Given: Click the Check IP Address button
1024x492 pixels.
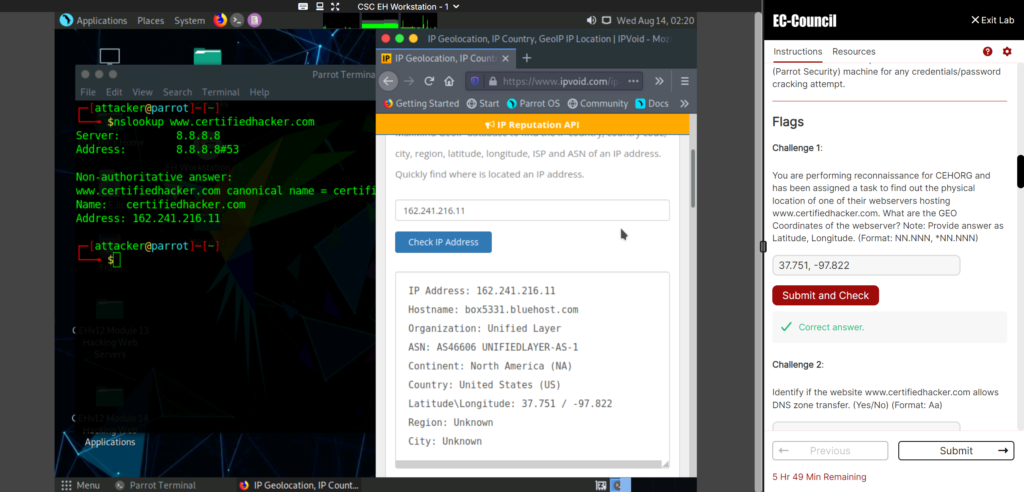Looking at the screenshot, I should (x=443, y=242).
